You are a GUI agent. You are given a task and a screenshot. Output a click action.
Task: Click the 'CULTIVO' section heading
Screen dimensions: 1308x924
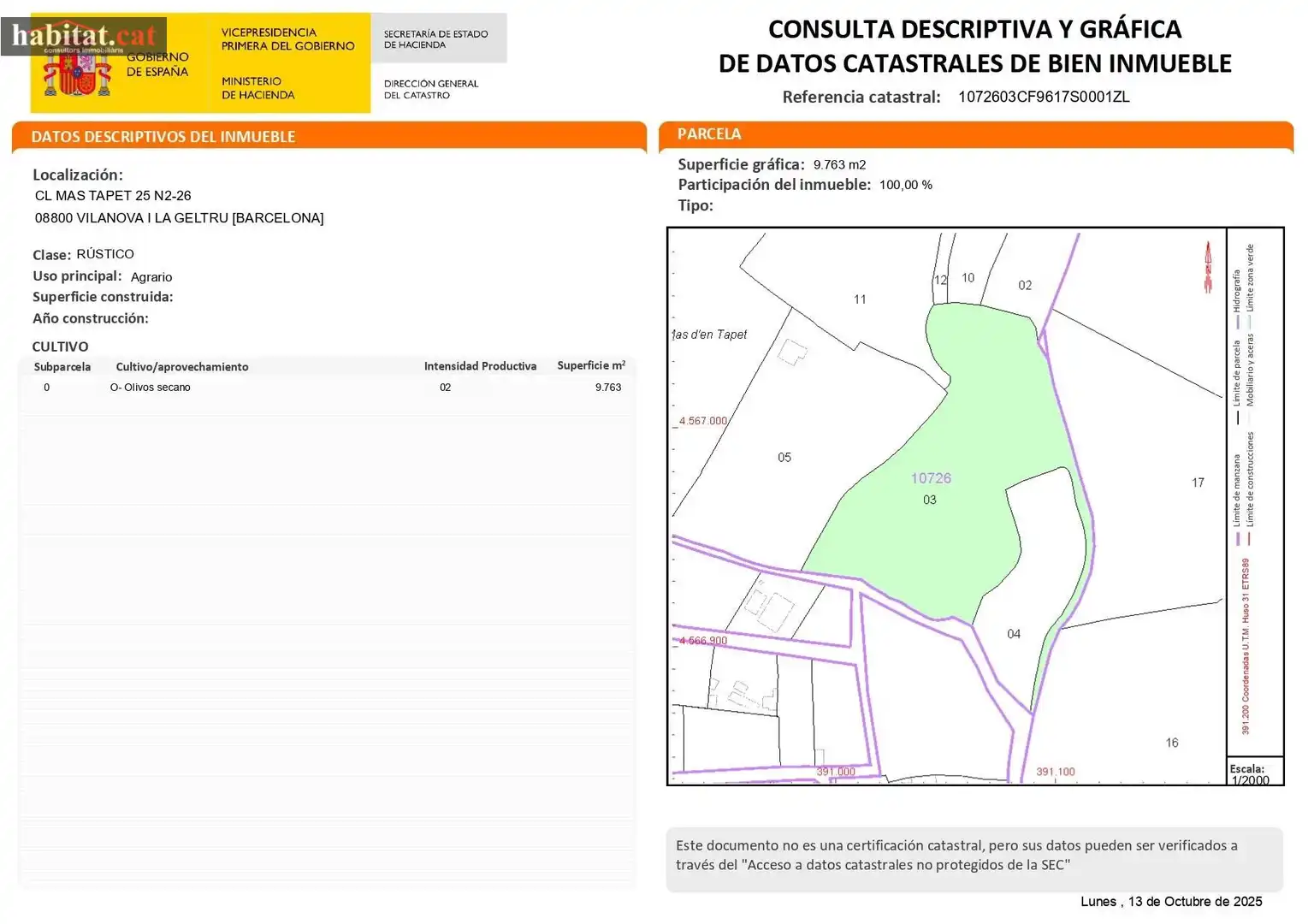[60, 346]
